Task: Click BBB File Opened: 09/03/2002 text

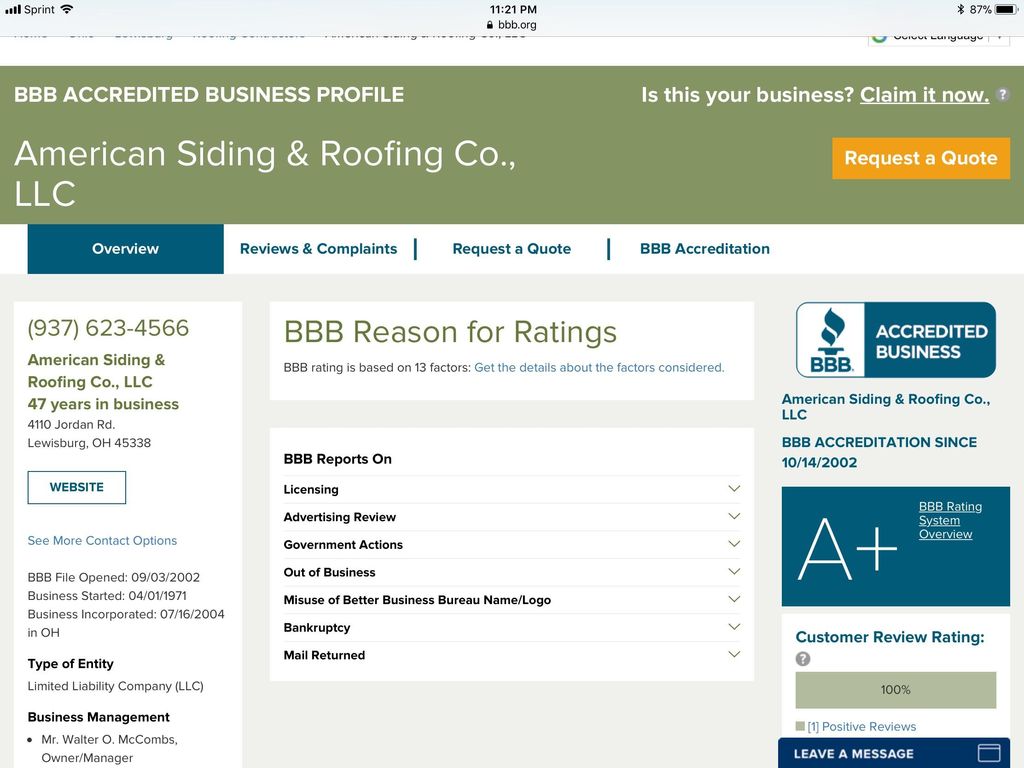Action: tap(114, 577)
